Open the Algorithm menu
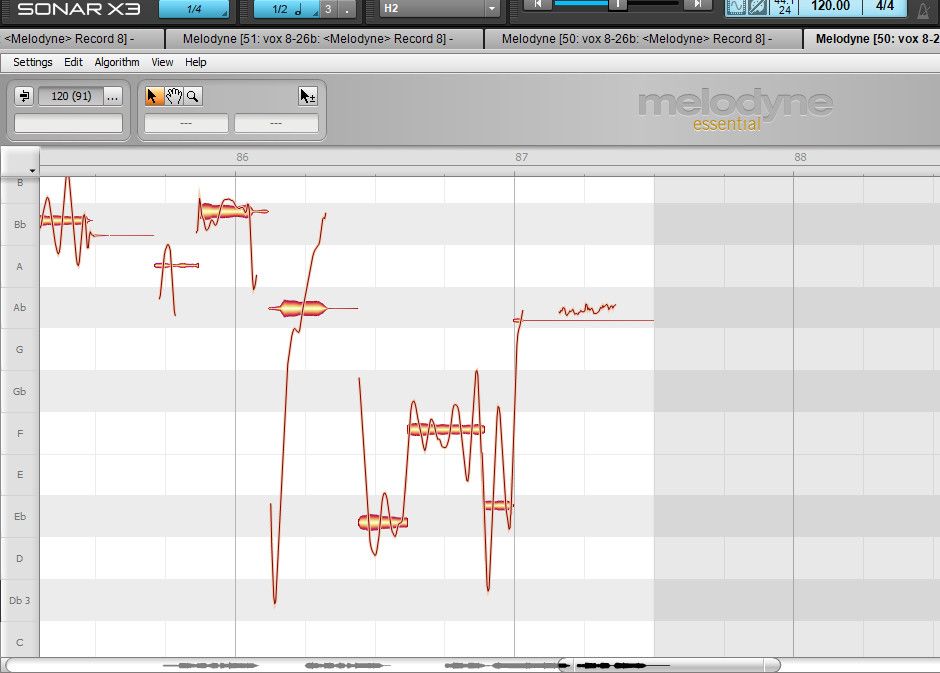This screenshot has height=673, width=940. click(117, 62)
